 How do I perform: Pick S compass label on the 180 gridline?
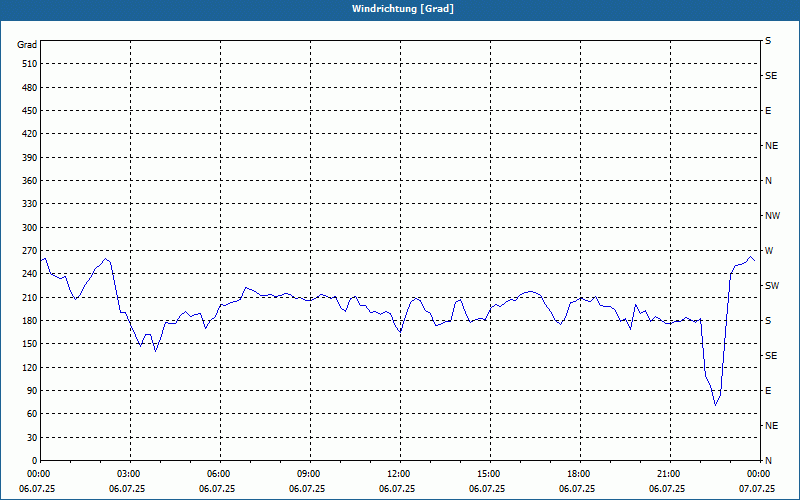(x=768, y=321)
